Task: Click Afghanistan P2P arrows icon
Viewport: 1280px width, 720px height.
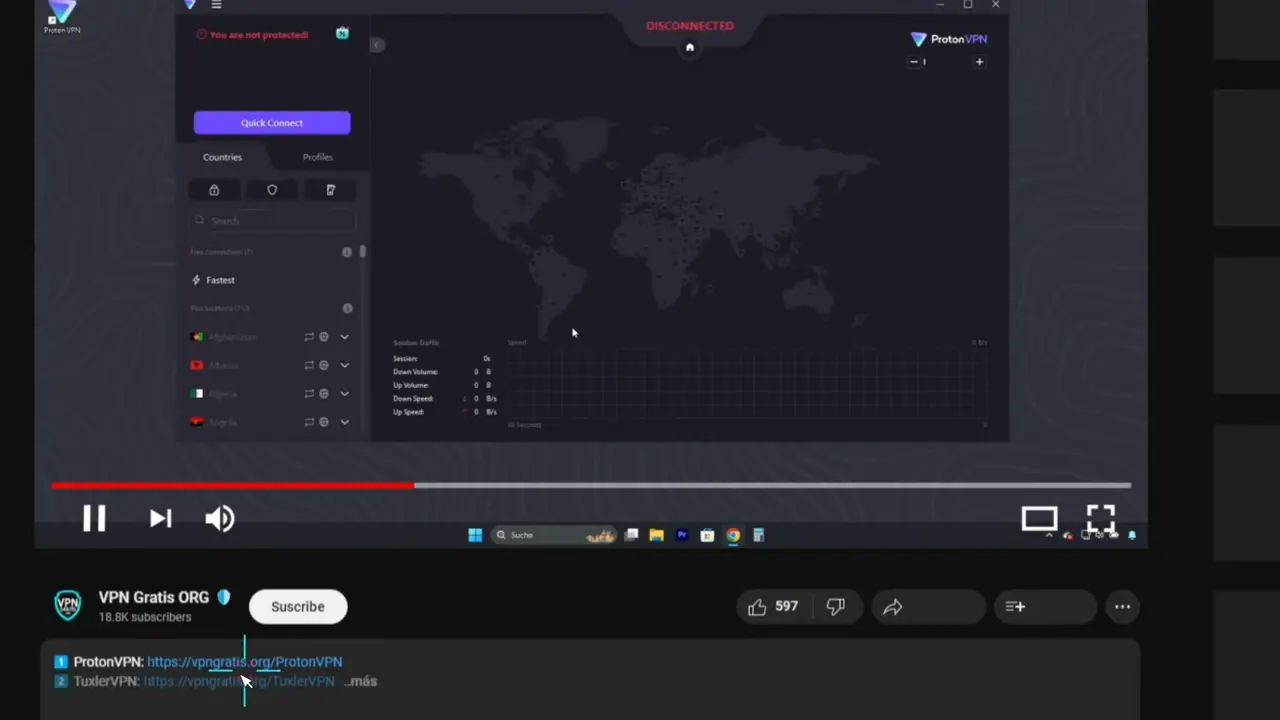Action: click(x=309, y=337)
